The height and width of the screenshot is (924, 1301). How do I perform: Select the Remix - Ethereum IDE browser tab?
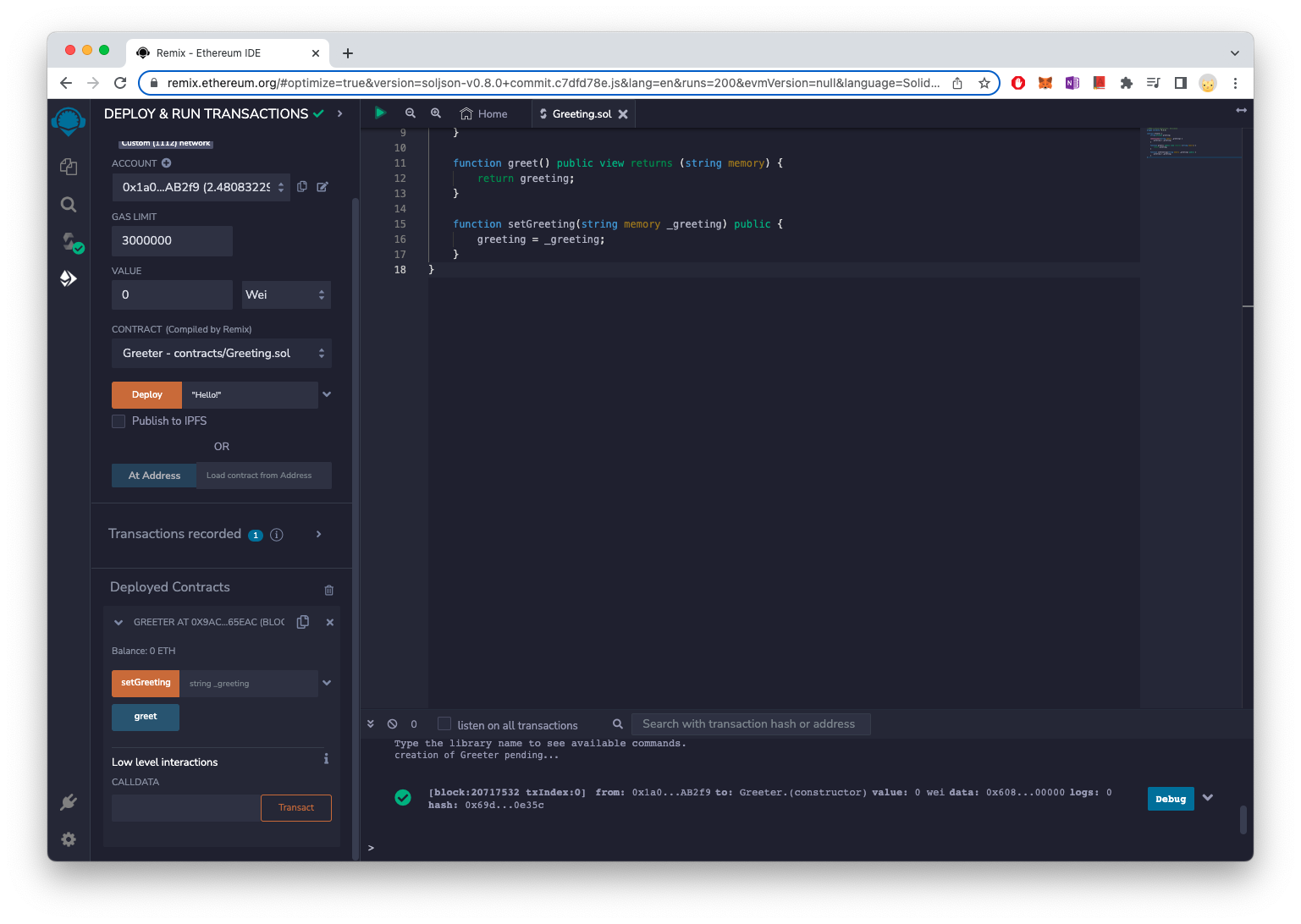coord(228,52)
